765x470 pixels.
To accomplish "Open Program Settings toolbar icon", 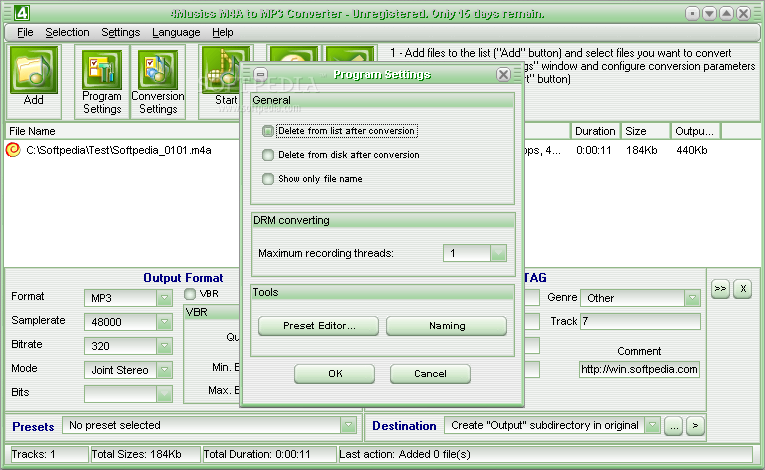I will point(101,70).
